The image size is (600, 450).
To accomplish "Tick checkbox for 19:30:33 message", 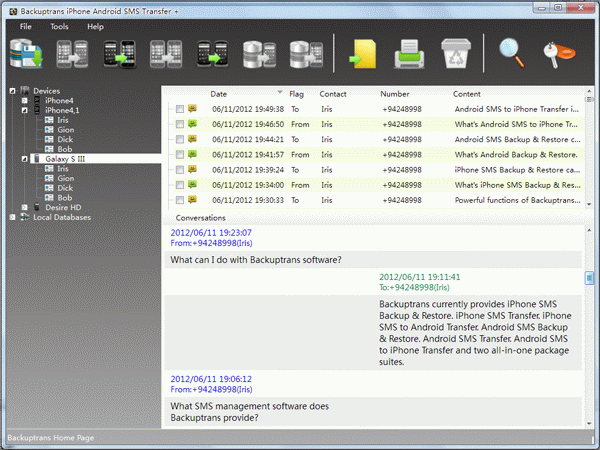I will point(179,200).
